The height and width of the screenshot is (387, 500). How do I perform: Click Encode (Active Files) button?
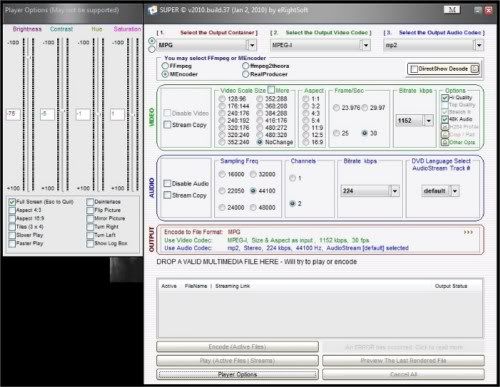tap(237, 347)
